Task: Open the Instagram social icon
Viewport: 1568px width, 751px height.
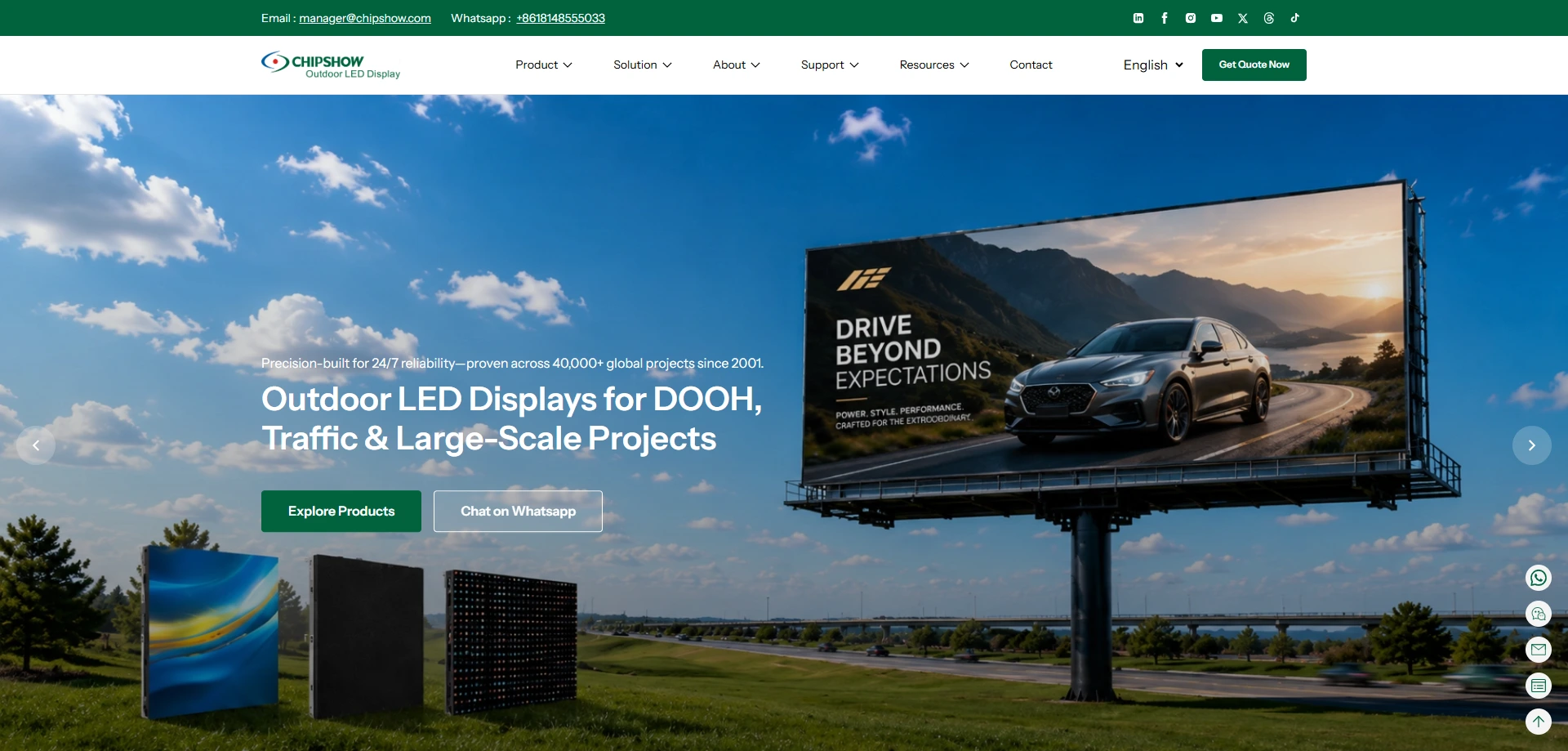Action: 1191,18
